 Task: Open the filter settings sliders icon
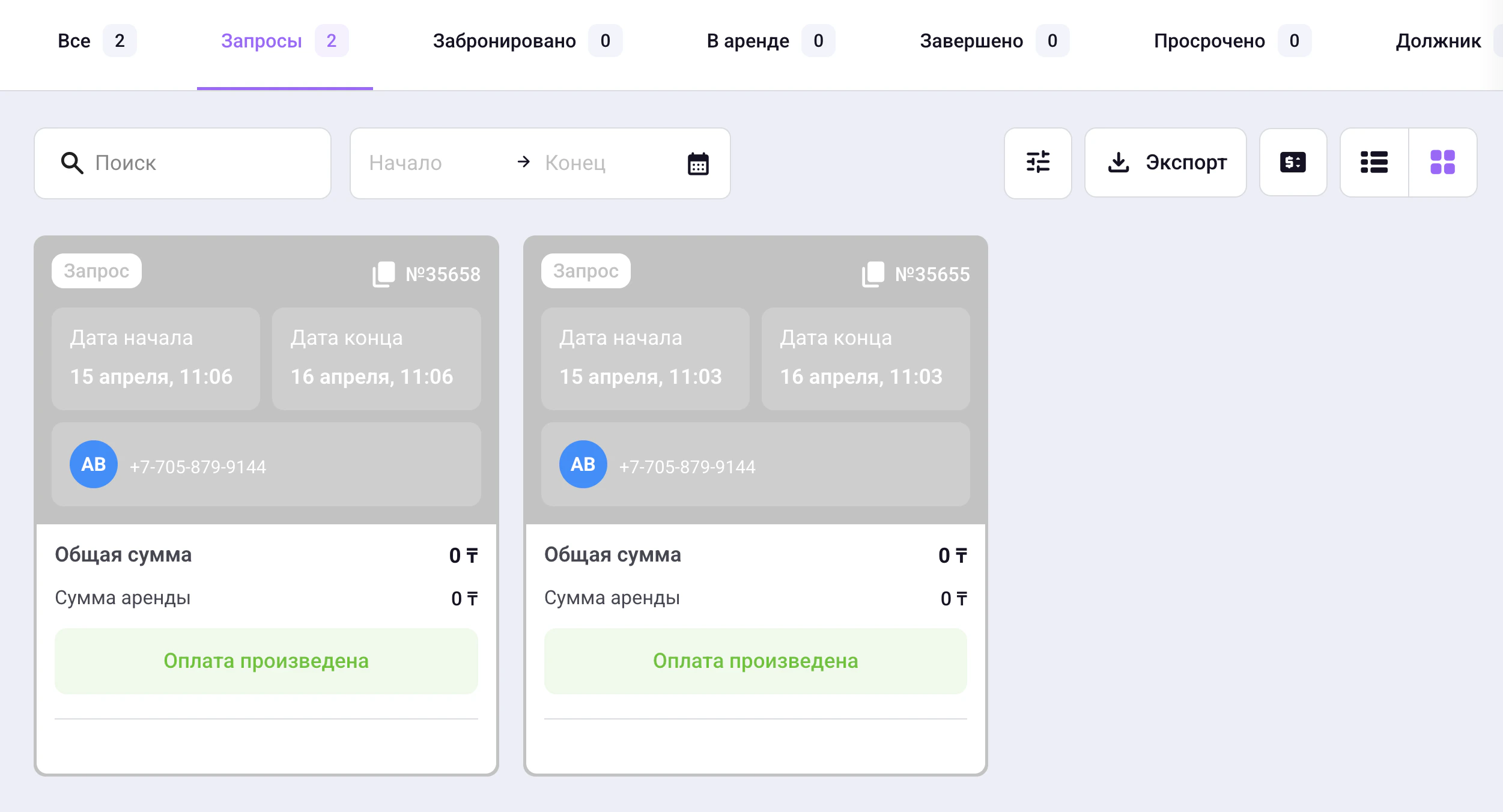pos(1037,162)
